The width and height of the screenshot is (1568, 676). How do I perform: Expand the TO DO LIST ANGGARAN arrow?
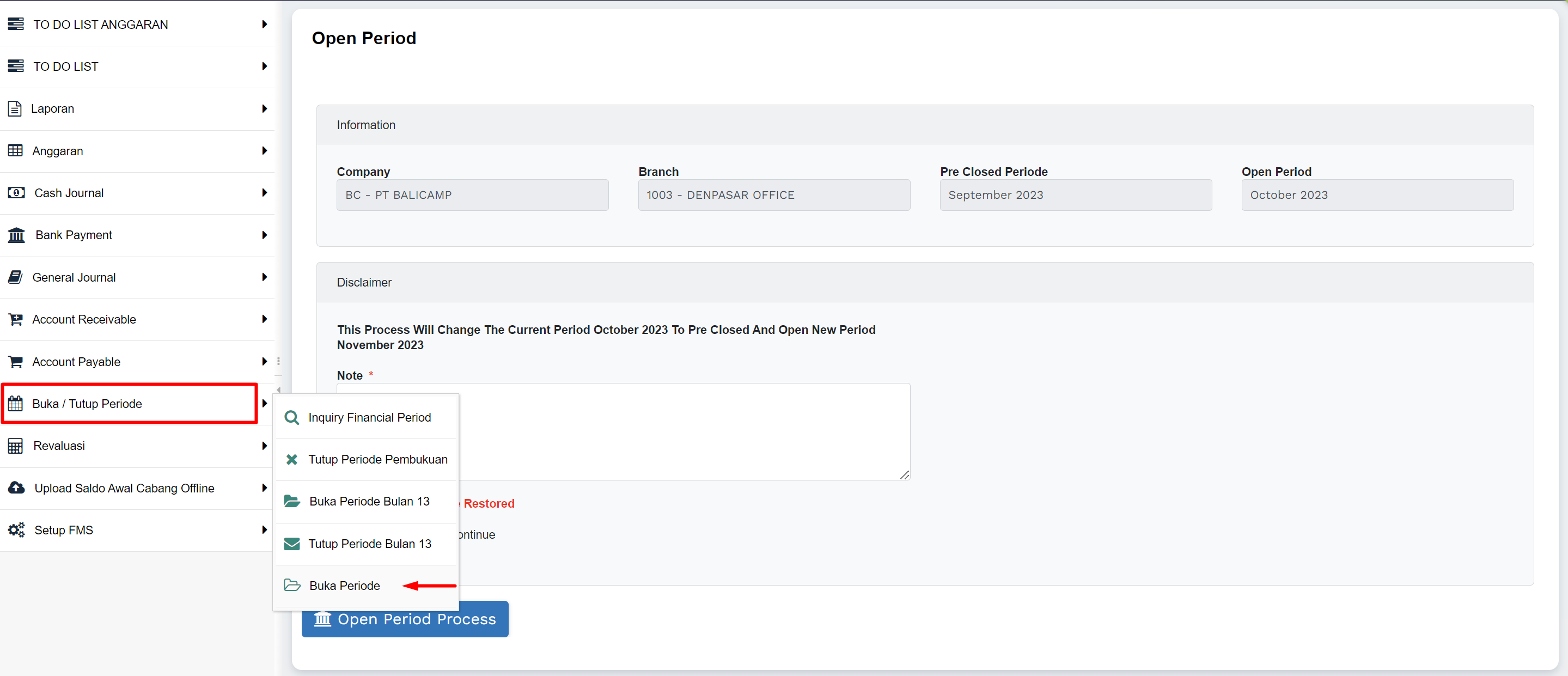tap(264, 25)
